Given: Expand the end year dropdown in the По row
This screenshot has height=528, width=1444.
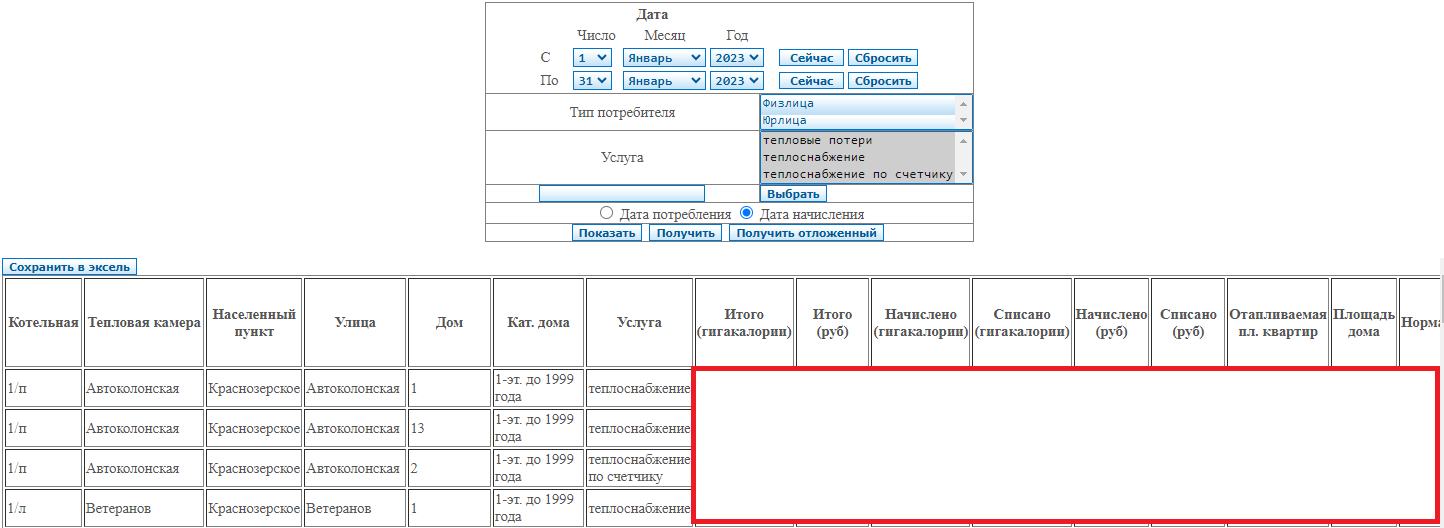Looking at the screenshot, I should pos(737,81).
